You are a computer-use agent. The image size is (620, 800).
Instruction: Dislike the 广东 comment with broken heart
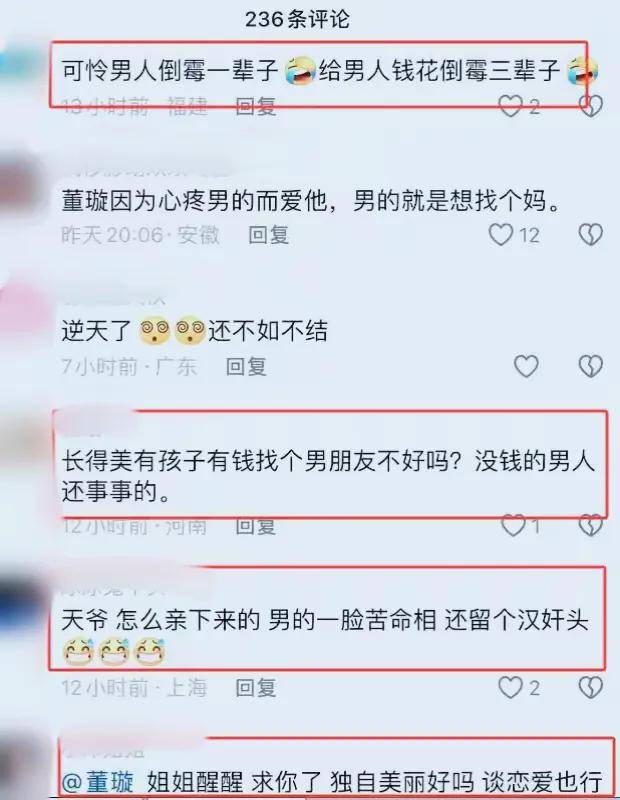pyautogui.click(x=591, y=367)
